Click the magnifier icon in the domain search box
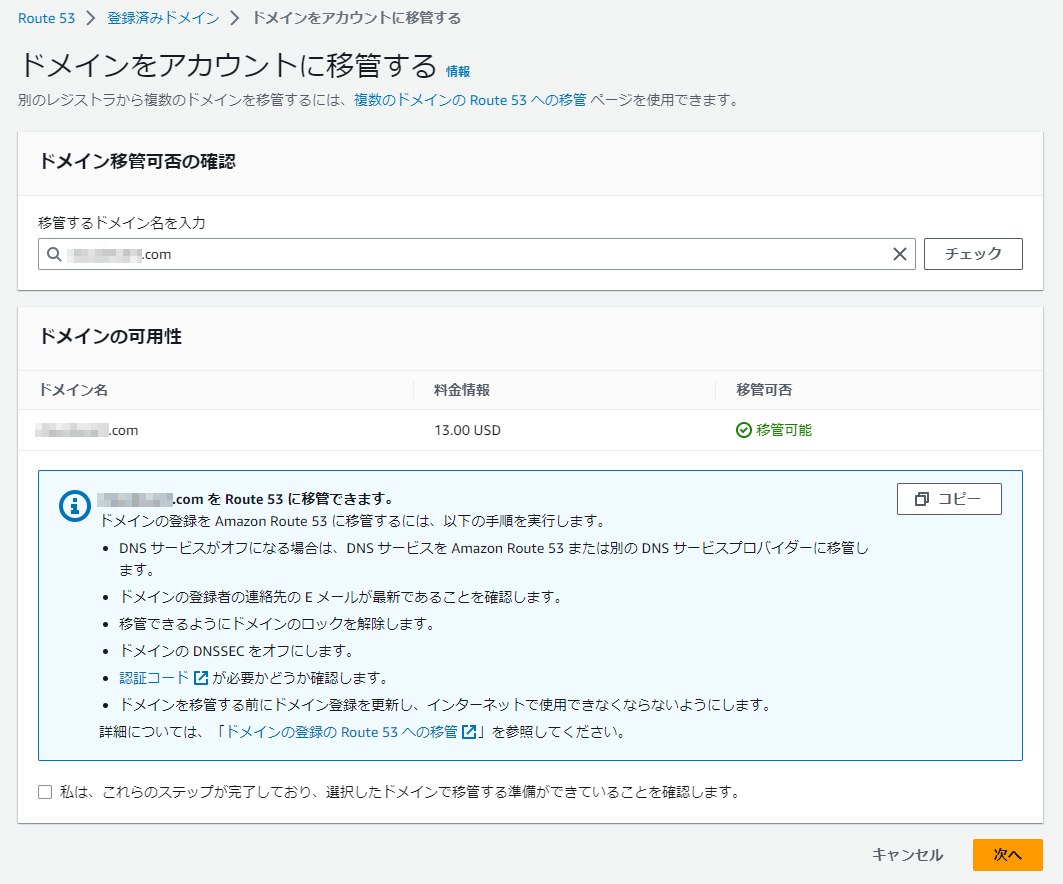Image resolution: width=1063 pixels, height=884 pixels. click(x=54, y=254)
